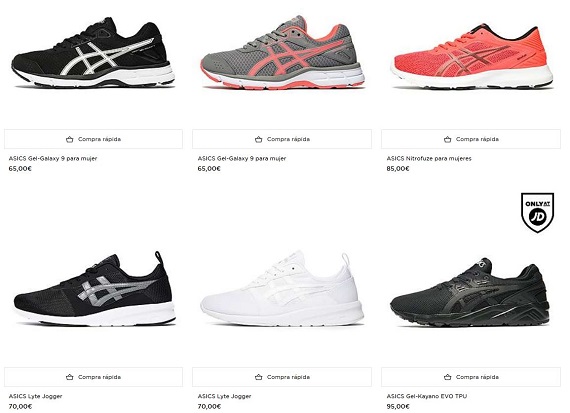The height and width of the screenshot is (413, 570).
Task: View the black and white Gel-Galaxy shoe image
Action: 93,52
